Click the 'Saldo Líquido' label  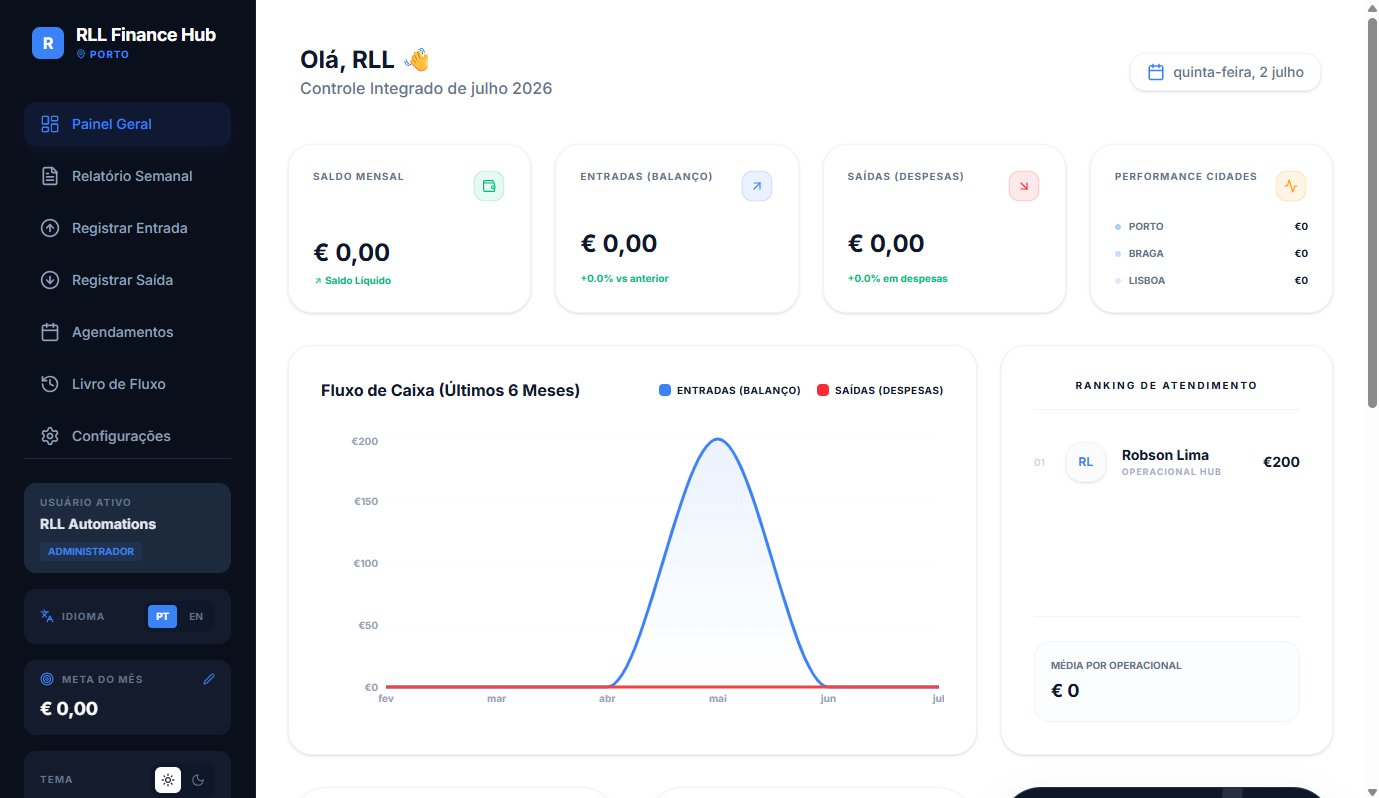[358, 281]
